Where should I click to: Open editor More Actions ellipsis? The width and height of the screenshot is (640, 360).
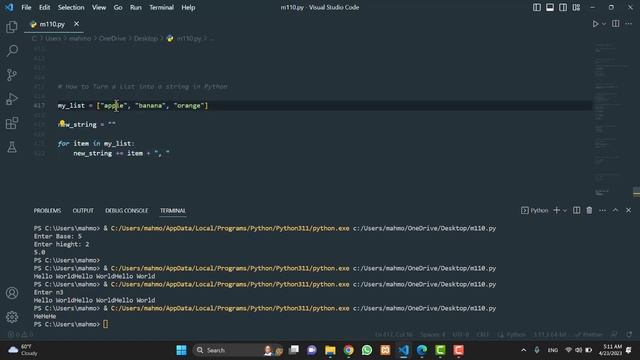tap(629, 24)
